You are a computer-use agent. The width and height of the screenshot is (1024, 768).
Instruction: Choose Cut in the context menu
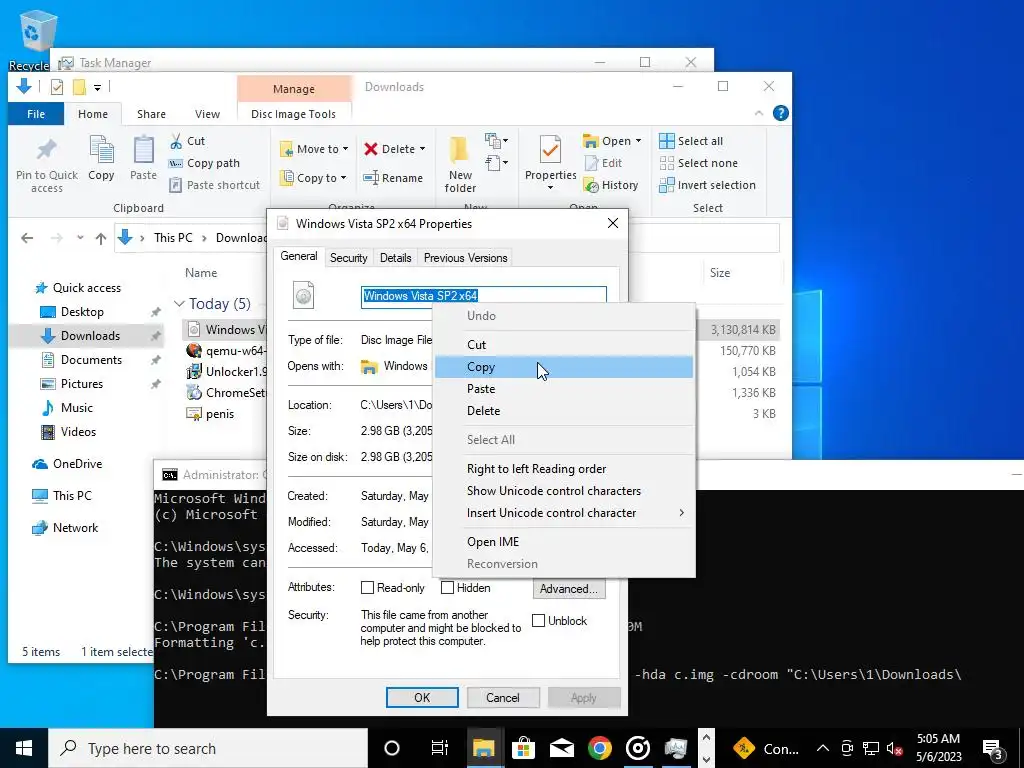(x=563, y=345)
